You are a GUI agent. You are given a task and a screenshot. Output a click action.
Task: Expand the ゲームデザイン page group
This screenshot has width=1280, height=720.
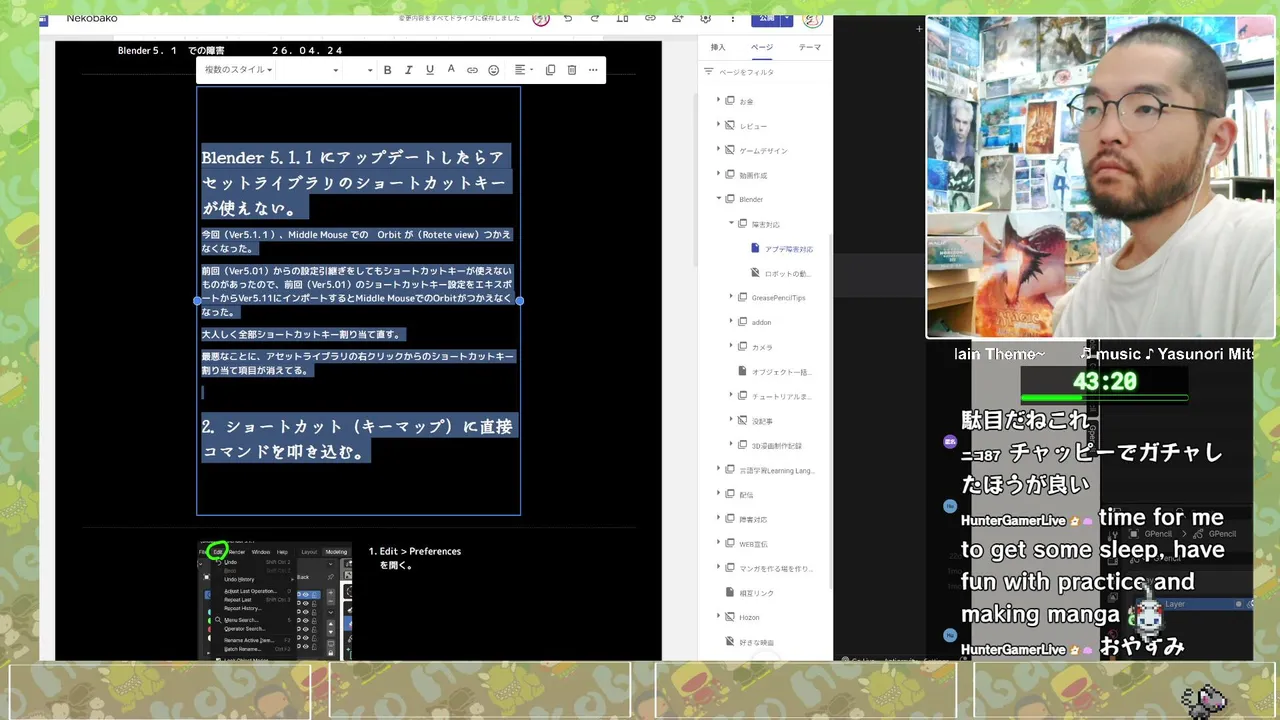(x=718, y=150)
